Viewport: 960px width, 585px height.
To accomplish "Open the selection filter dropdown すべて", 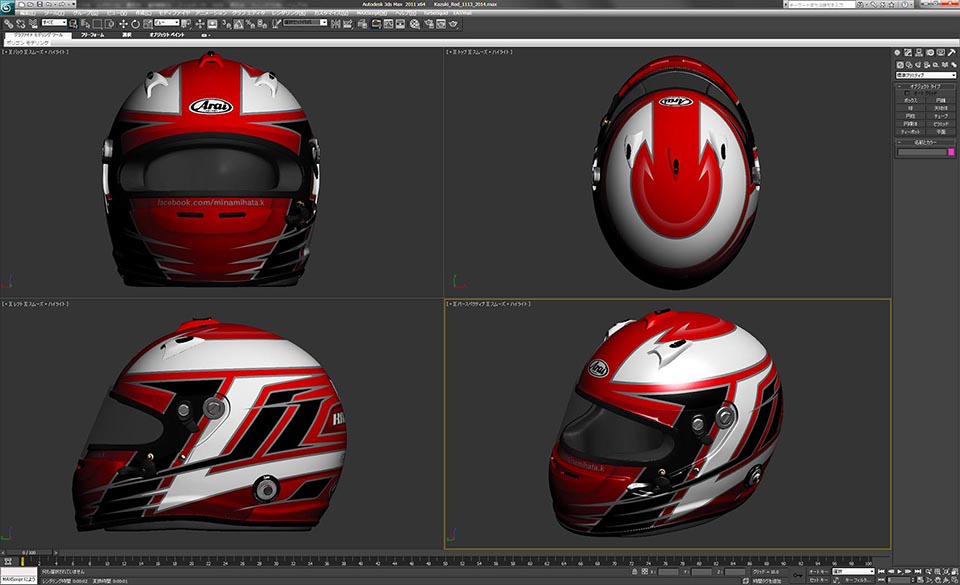I will pyautogui.click(x=54, y=23).
